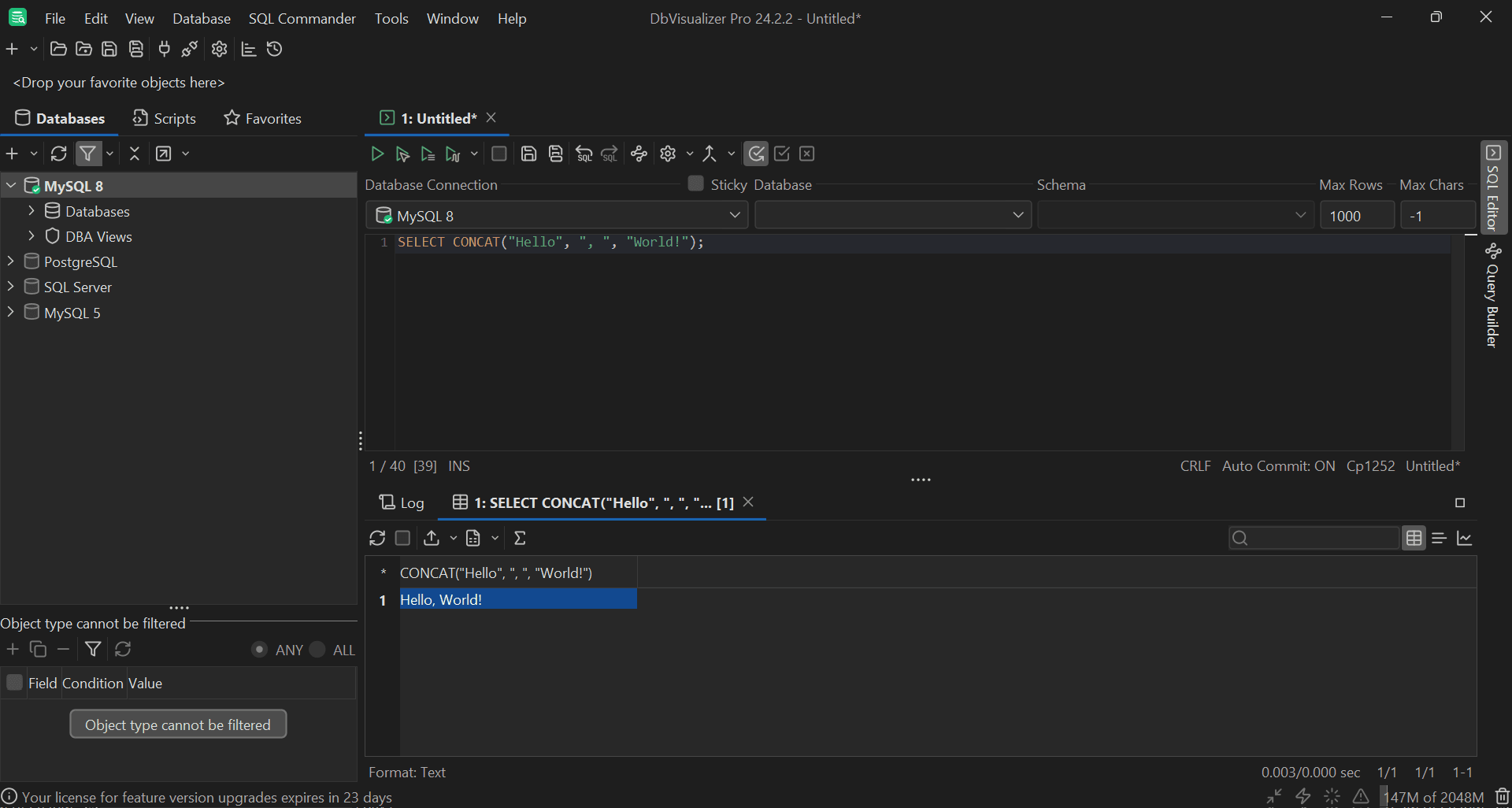Click the reload databases tree icon
Image resolution: width=1512 pixels, height=808 pixels.
[59, 154]
